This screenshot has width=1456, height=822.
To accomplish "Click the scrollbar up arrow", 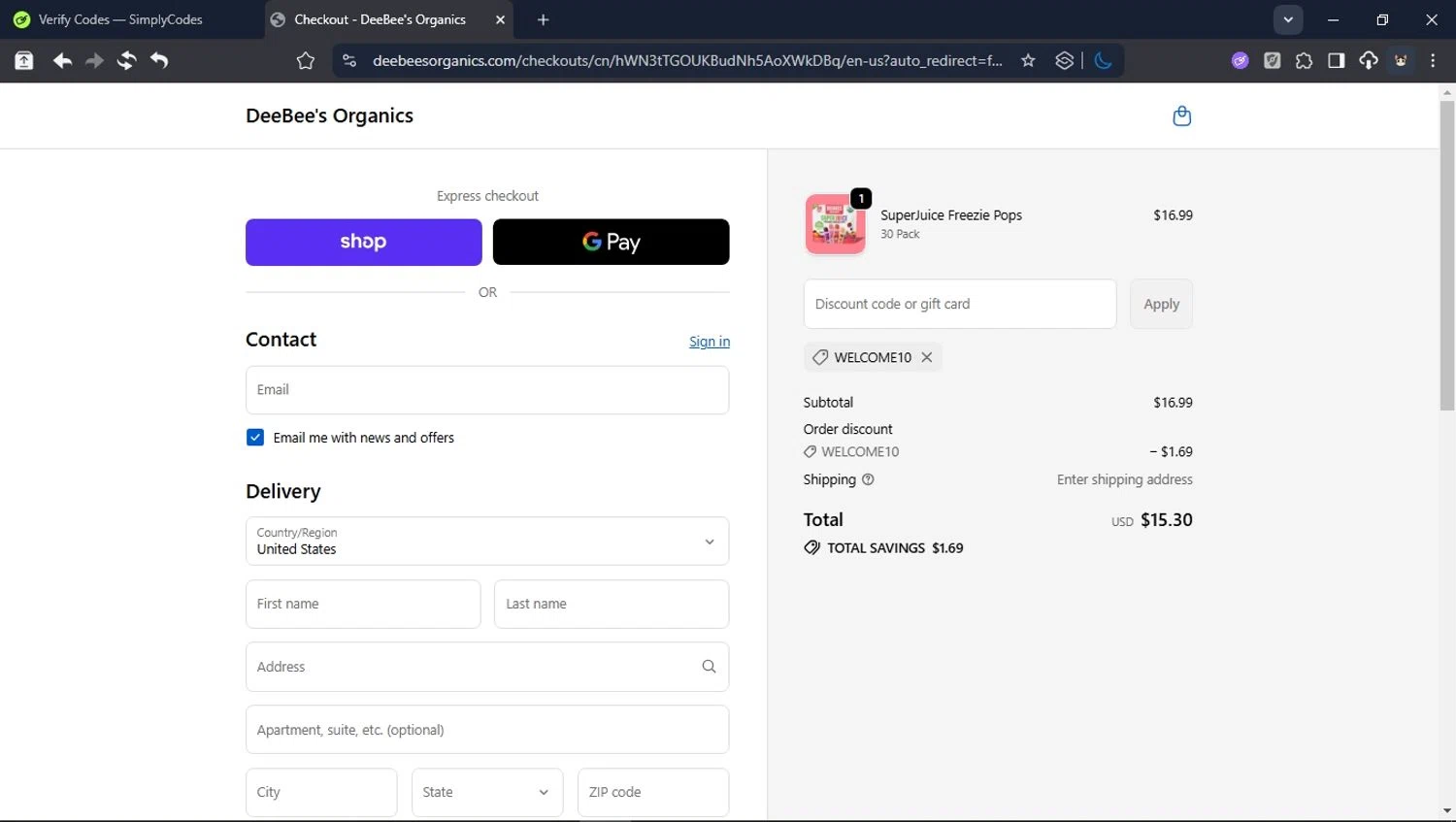I will (x=1447, y=93).
